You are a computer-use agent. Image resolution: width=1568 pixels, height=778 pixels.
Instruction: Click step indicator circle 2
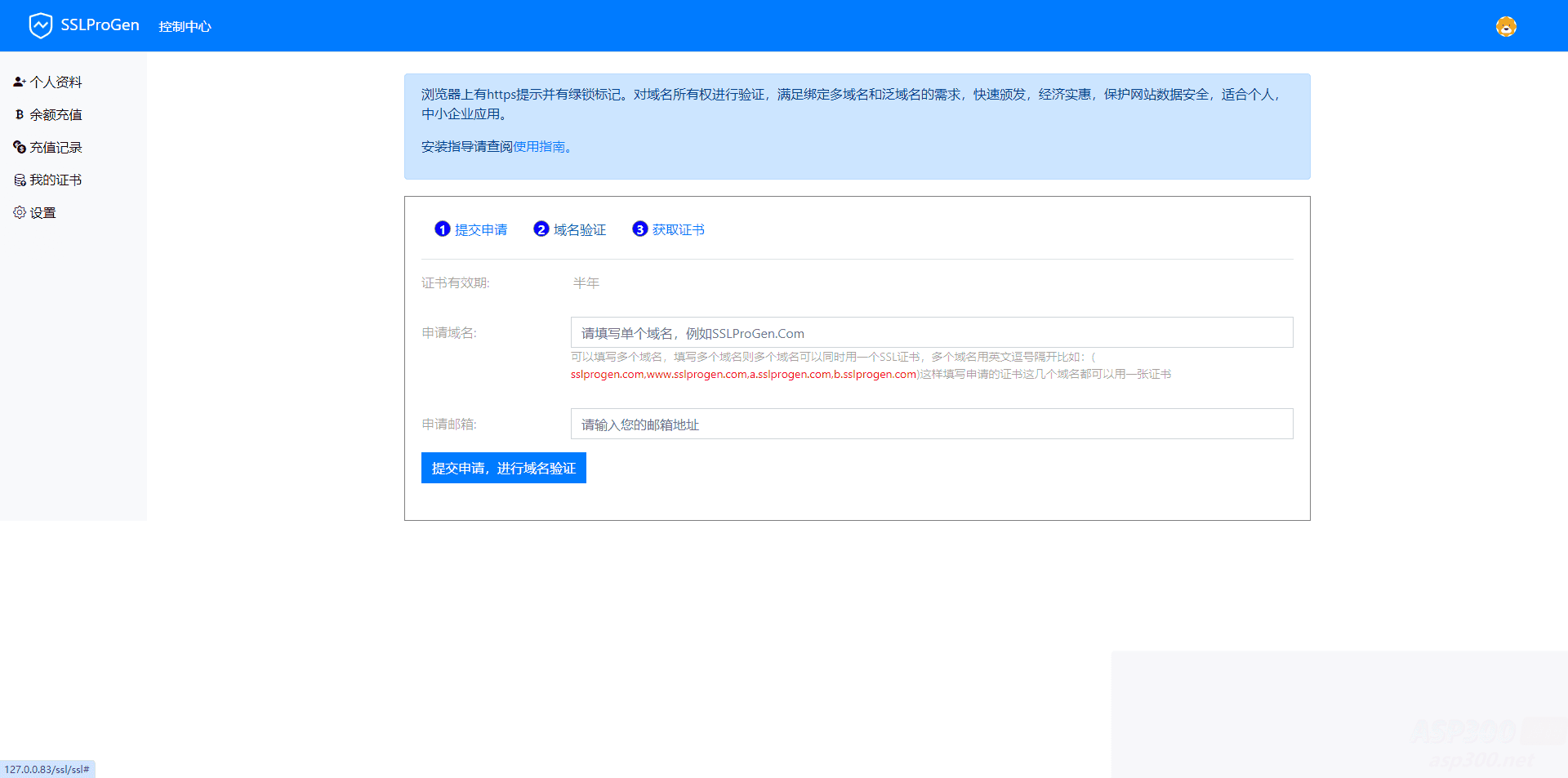coord(541,229)
